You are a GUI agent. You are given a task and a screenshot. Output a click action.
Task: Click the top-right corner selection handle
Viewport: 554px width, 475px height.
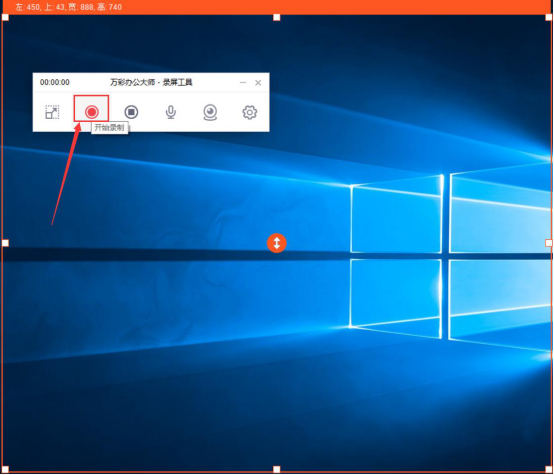[x=548, y=17]
